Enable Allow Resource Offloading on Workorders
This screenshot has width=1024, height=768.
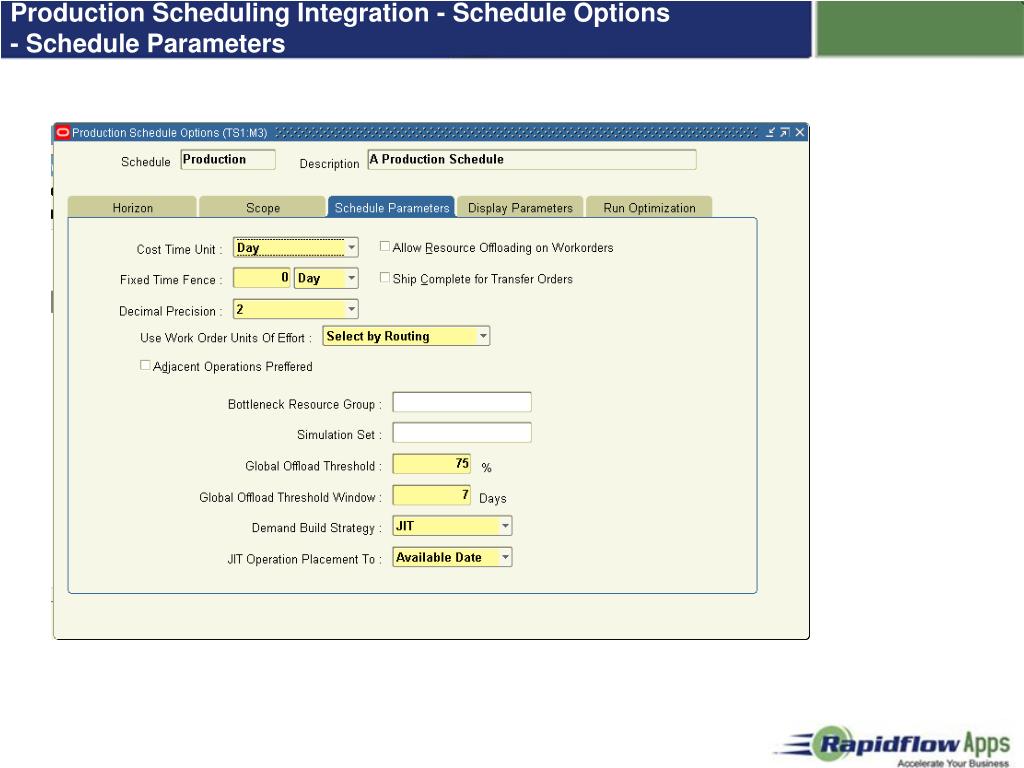tap(385, 247)
